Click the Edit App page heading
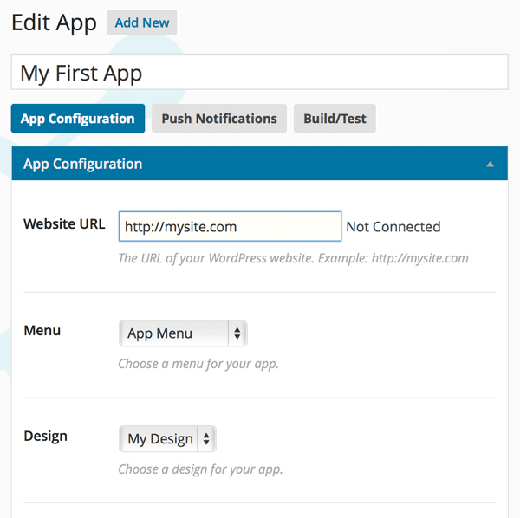 click(54, 23)
